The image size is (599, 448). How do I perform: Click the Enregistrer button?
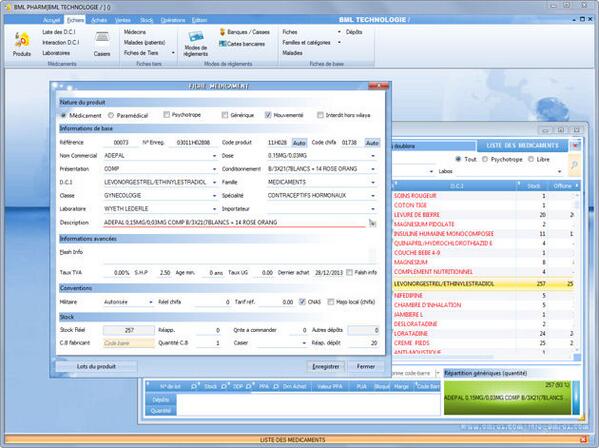coord(326,366)
